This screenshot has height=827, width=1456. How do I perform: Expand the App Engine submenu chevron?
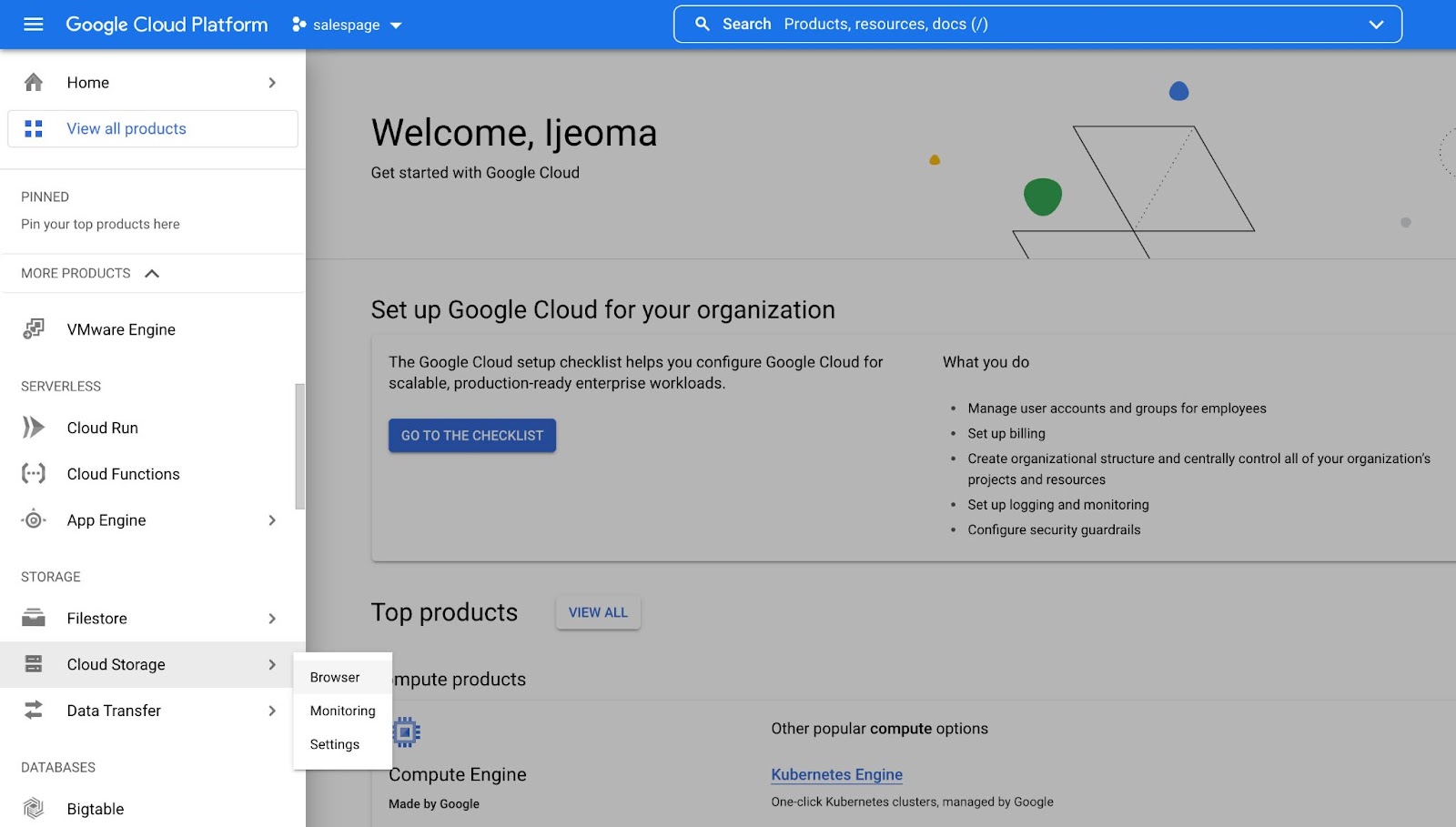click(272, 520)
